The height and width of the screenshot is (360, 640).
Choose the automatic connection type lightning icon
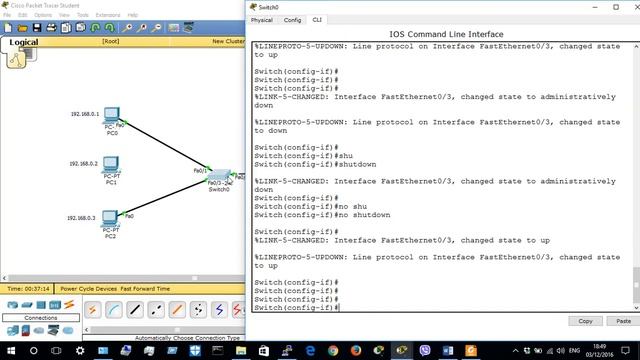tap(93, 310)
